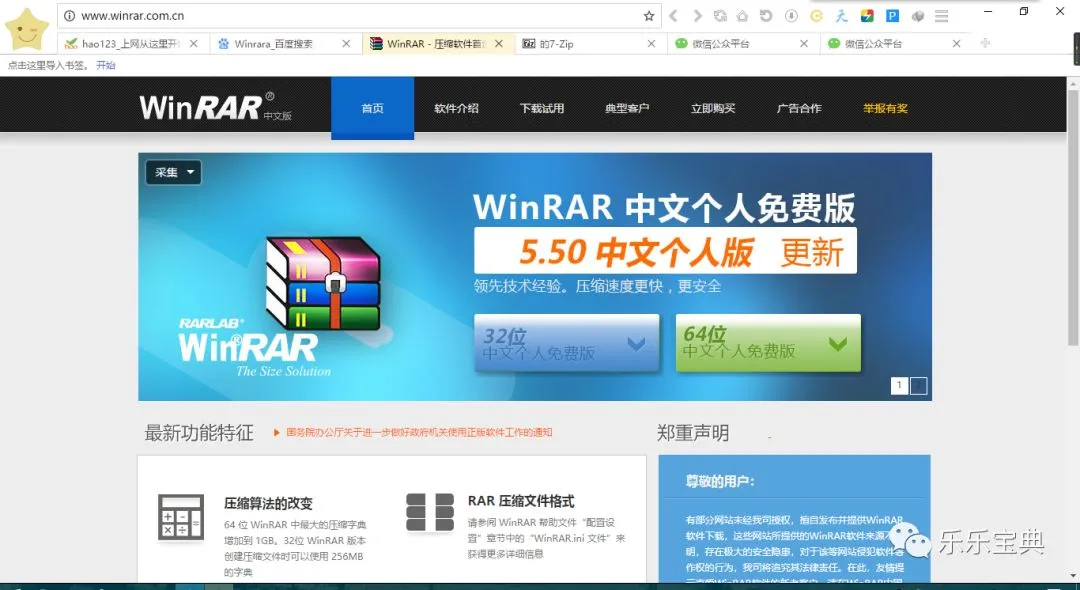1080x590 pixels.
Task: Click the stacked-blocks icon beside RAR 压缩文件格式
Action: click(430, 512)
